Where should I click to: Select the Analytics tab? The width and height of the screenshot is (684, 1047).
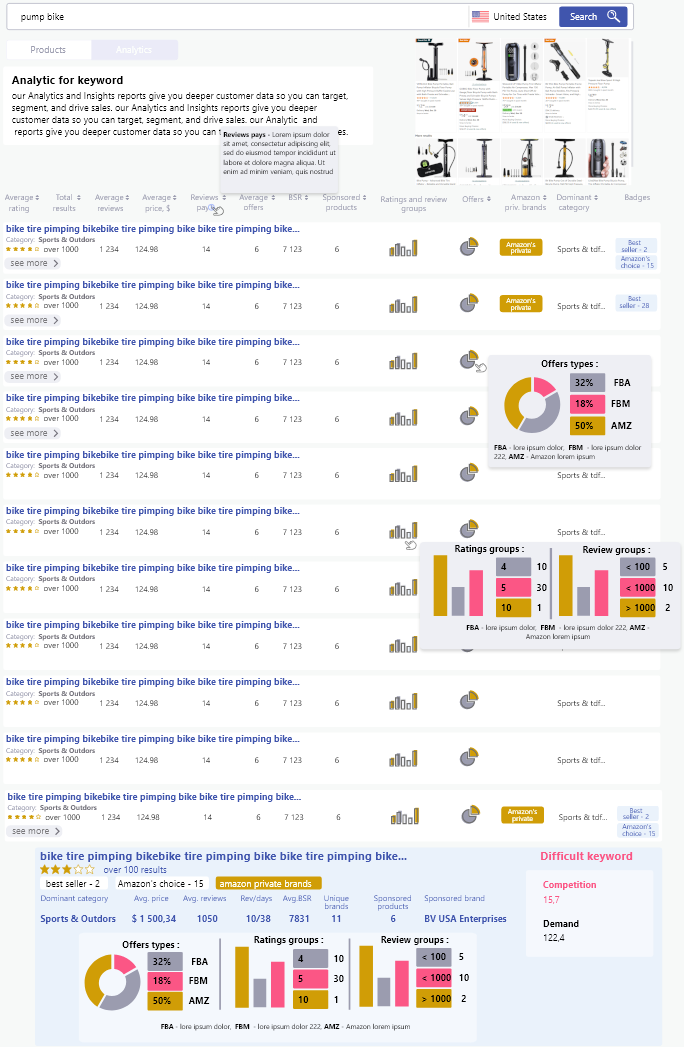[134, 50]
